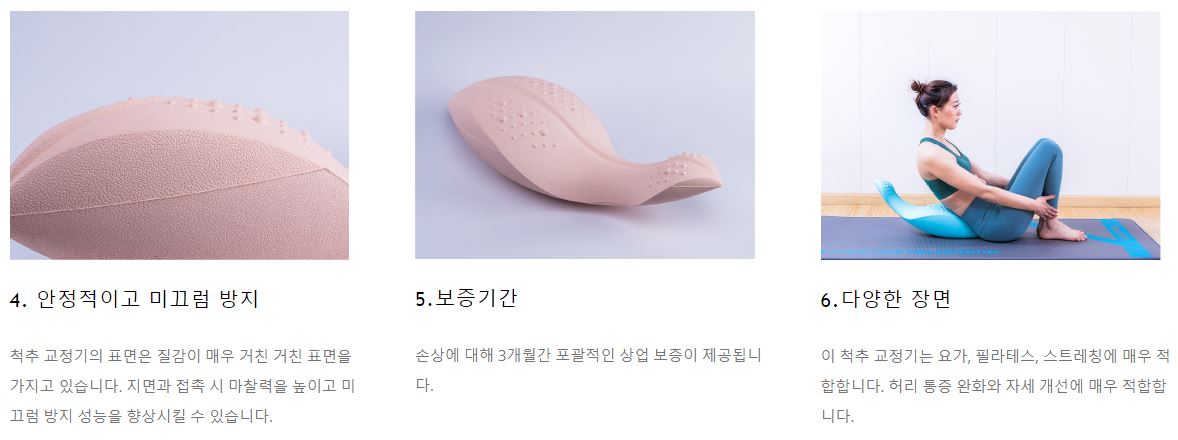Image resolution: width=1178 pixels, height=440 pixels.
Task: Click the 3개월간 warranty description text
Action: 588,370
